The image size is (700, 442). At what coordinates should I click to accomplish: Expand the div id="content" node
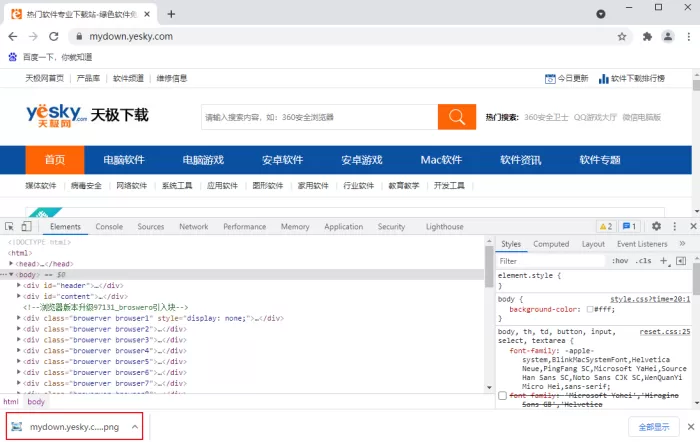[19, 296]
